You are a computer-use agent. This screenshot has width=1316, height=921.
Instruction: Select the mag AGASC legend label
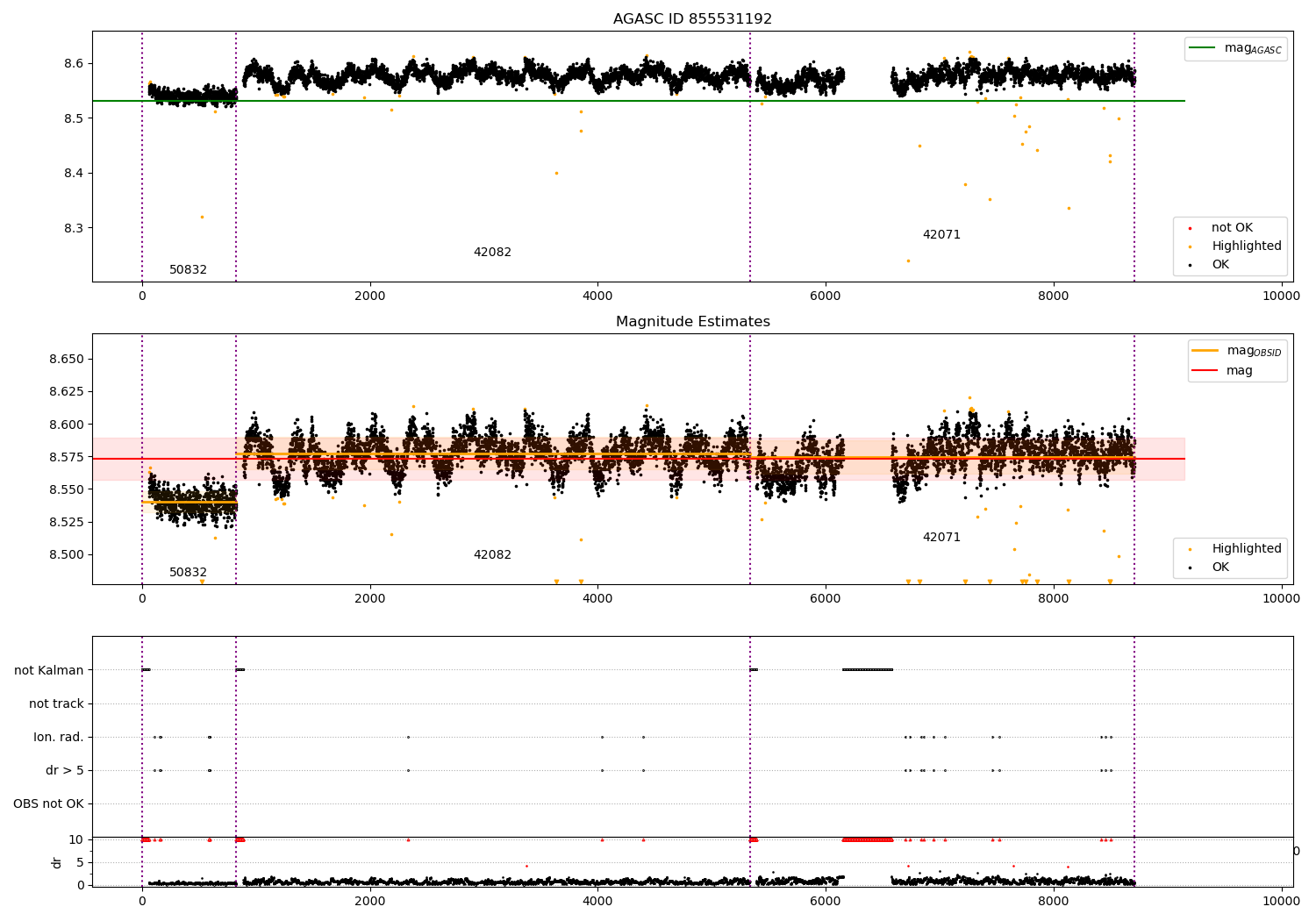pyautogui.click(x=1253, y=48)
